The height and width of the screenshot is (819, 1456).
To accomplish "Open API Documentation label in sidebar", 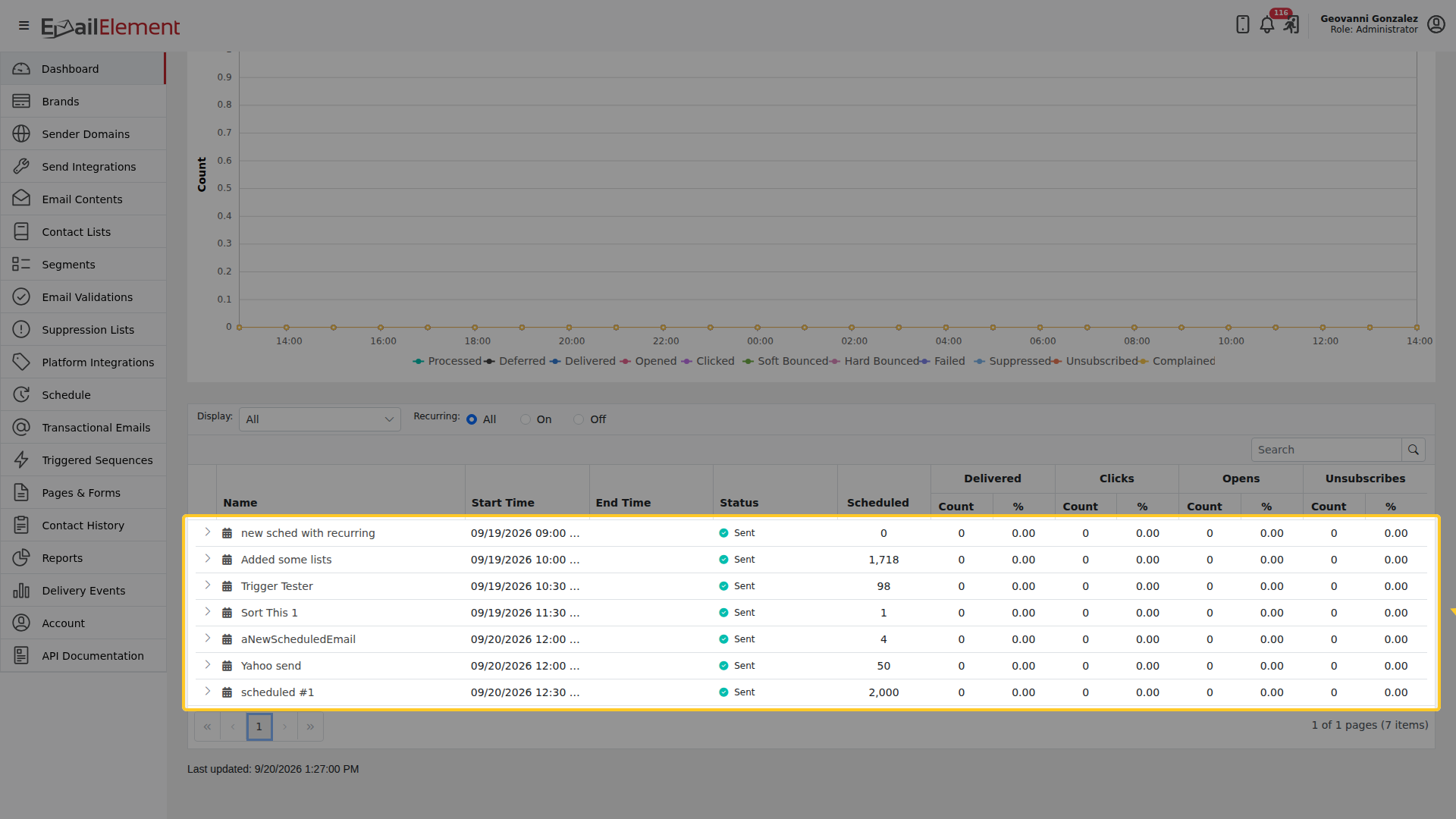I will coord(93,656).
